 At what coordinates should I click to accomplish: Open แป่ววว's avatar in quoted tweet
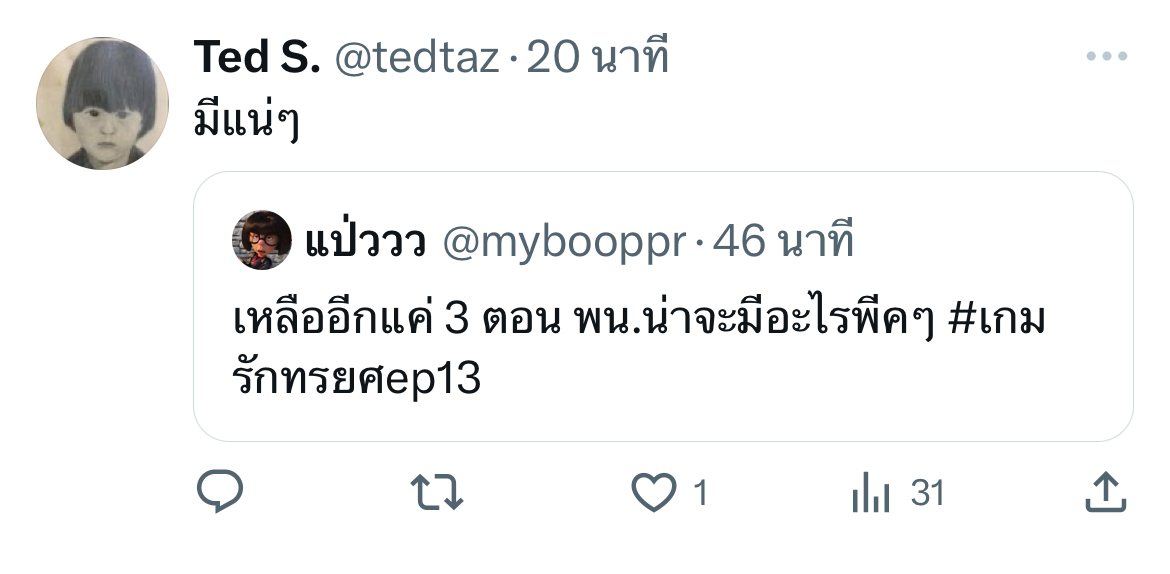pos(261,240)
